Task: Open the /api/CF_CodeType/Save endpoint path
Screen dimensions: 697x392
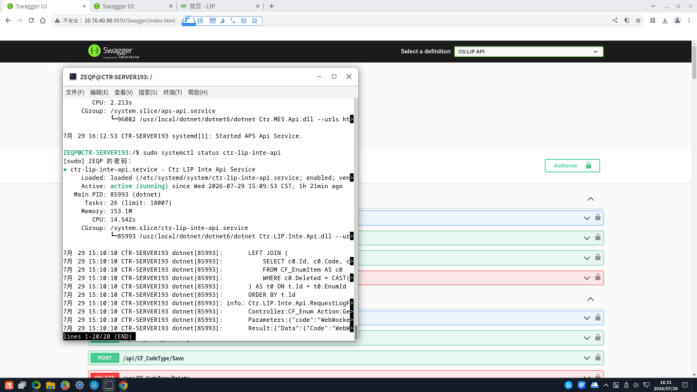Action: point(153,358)
